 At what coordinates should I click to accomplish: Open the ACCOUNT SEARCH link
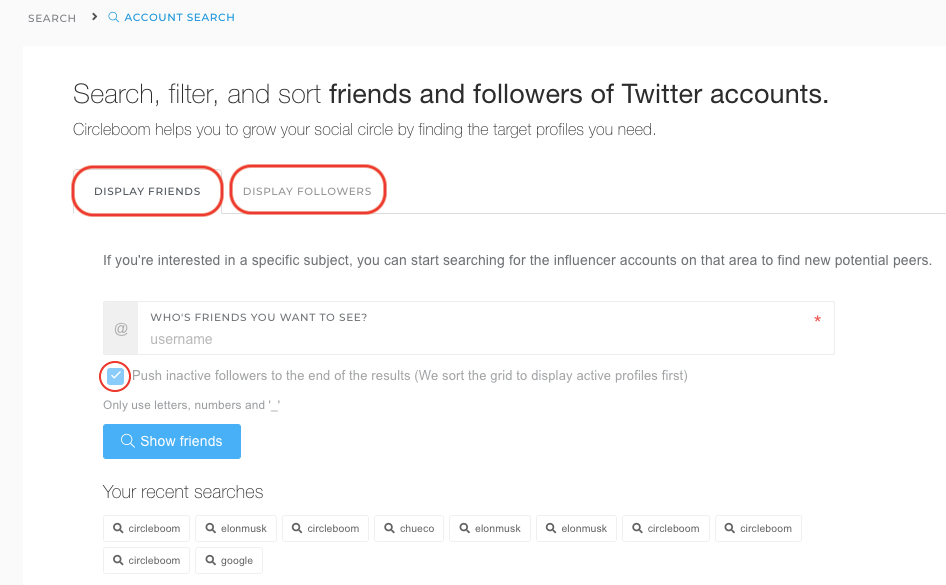point(178,17)
